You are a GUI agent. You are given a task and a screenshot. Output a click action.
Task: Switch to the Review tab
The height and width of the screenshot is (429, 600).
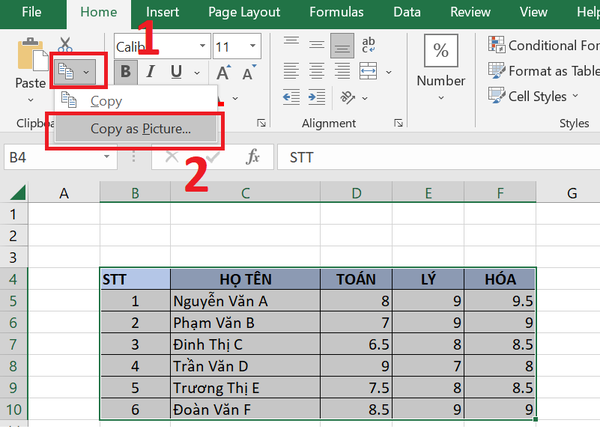470,12
